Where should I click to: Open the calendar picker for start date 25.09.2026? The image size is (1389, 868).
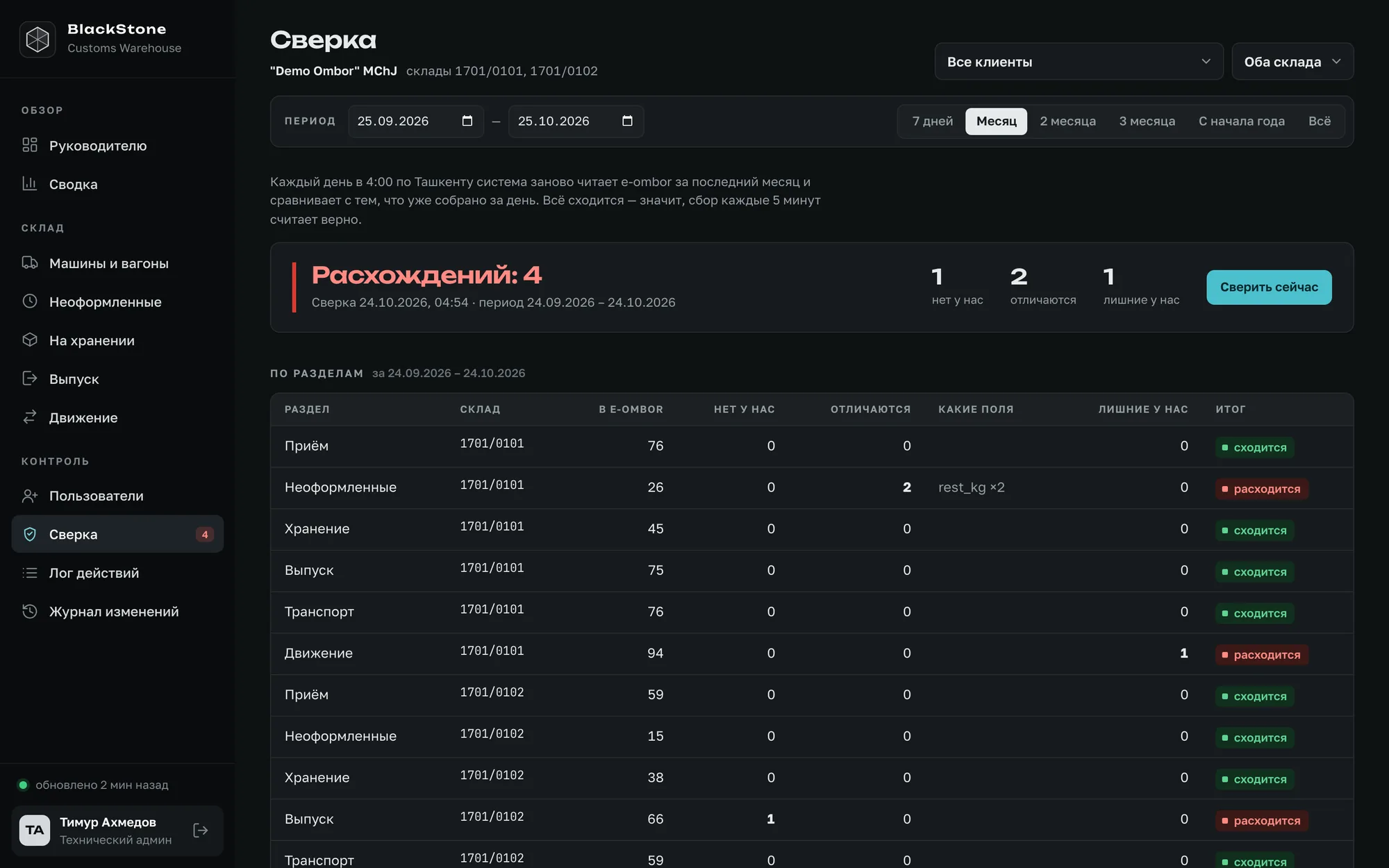pyautogui.click(x=467, y=121)
